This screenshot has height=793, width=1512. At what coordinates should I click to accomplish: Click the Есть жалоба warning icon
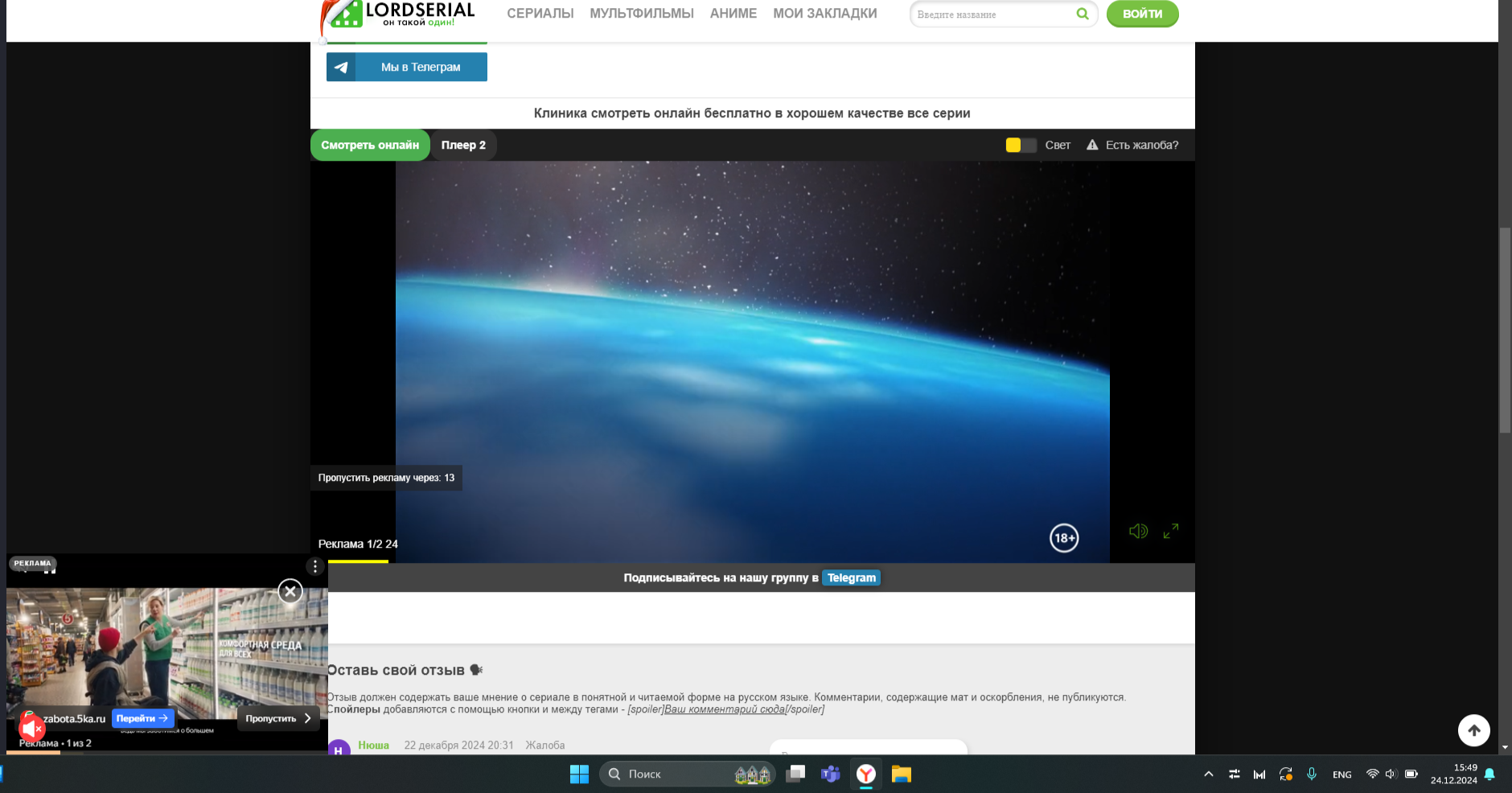[1092, 145]
